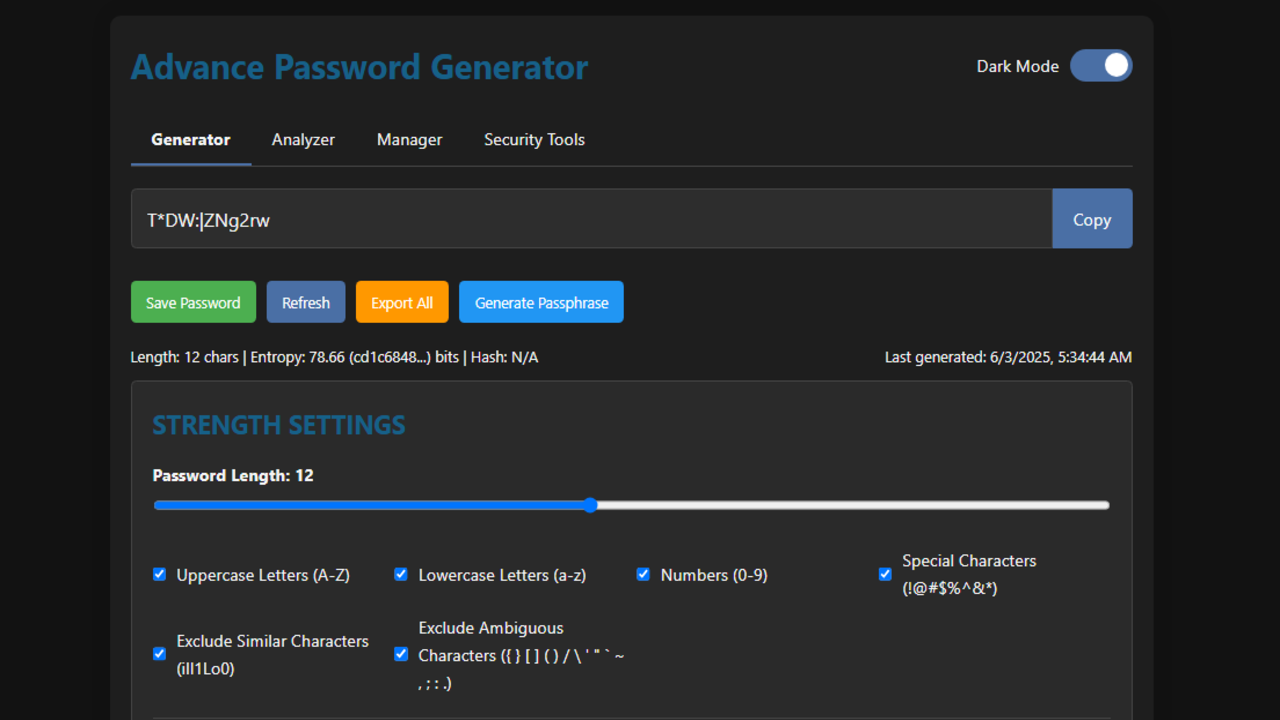Click the Last generated timestamp text
This screenshot has width=1280, height=720.
click(x=1008, y=357)
